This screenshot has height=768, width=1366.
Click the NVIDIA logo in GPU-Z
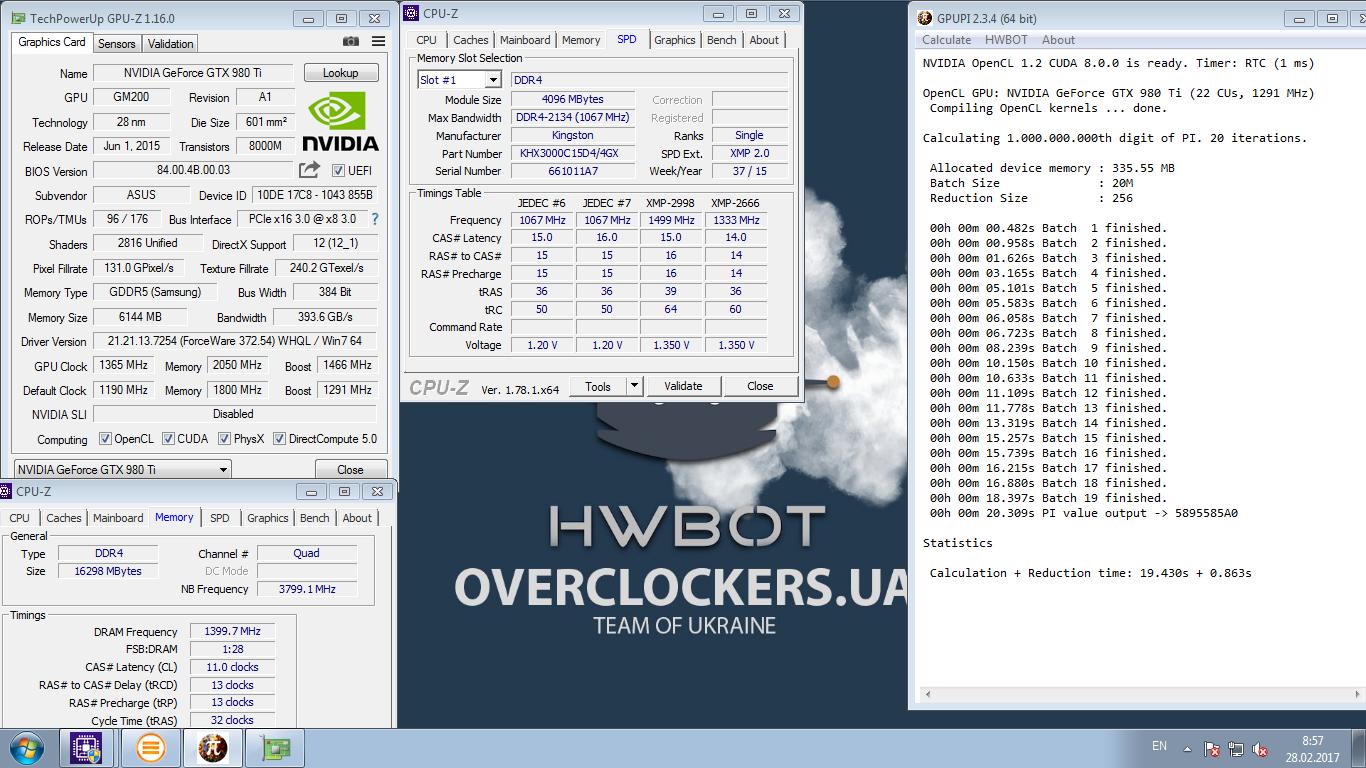click(x=340, y=121)
